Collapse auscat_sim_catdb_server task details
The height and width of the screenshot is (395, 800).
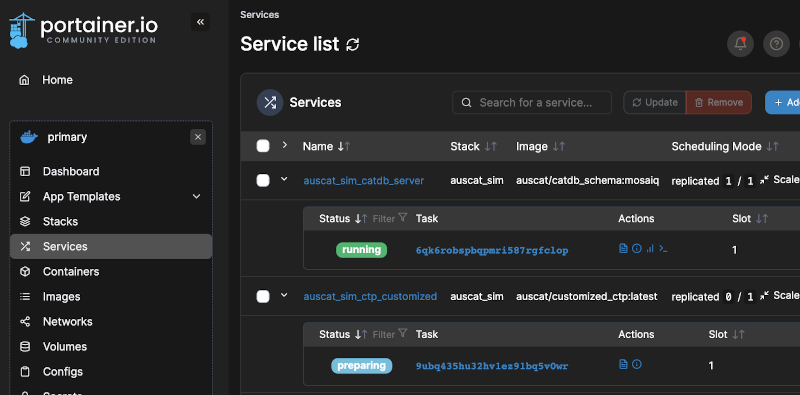coord(284,179)
